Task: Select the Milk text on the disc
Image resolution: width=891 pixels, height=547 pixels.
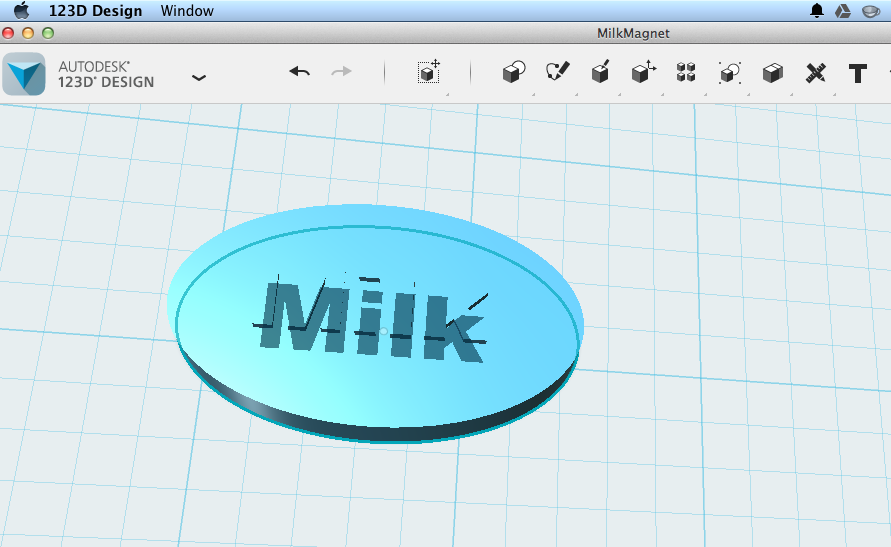Action: (372, 321)
